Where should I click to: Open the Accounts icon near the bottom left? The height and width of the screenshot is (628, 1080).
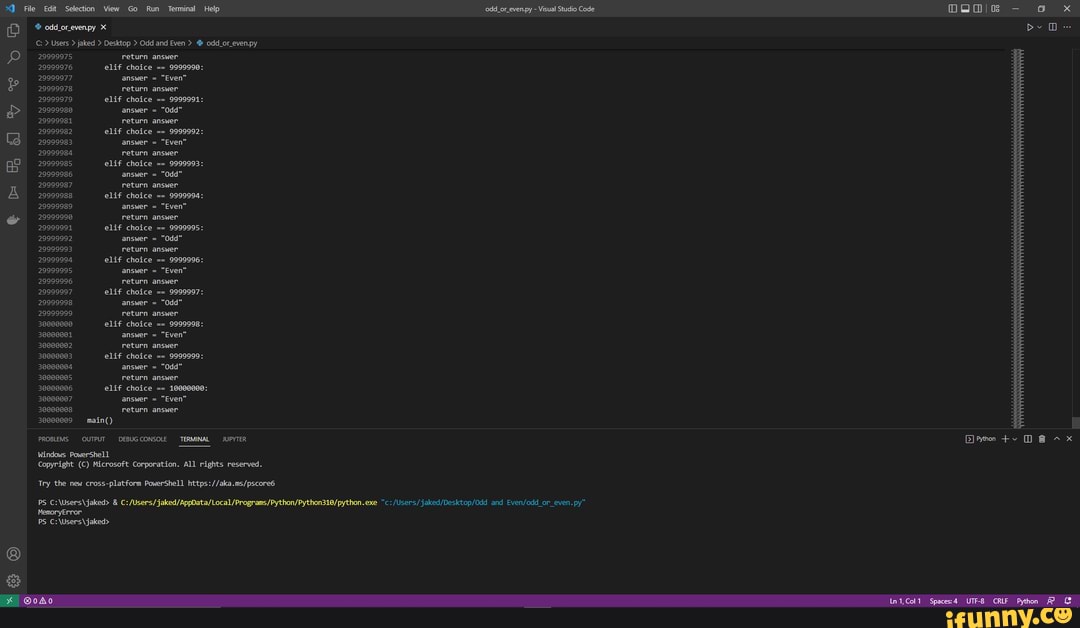[x=13, y=553]
